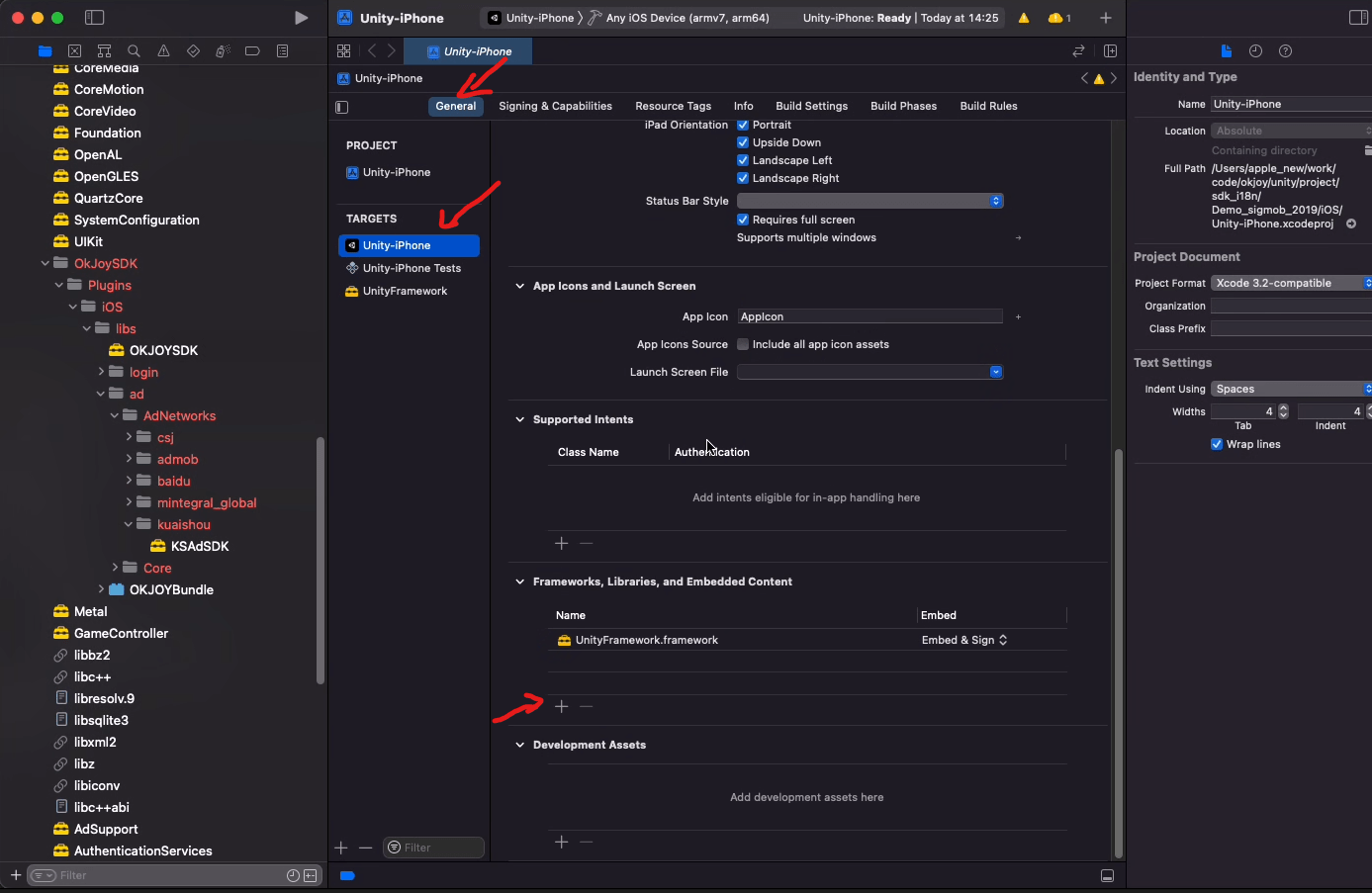The width and height of the screenshot is (1372, 893).
Task: Click the Library plus button in toolbar
Action: (1106, 18)
